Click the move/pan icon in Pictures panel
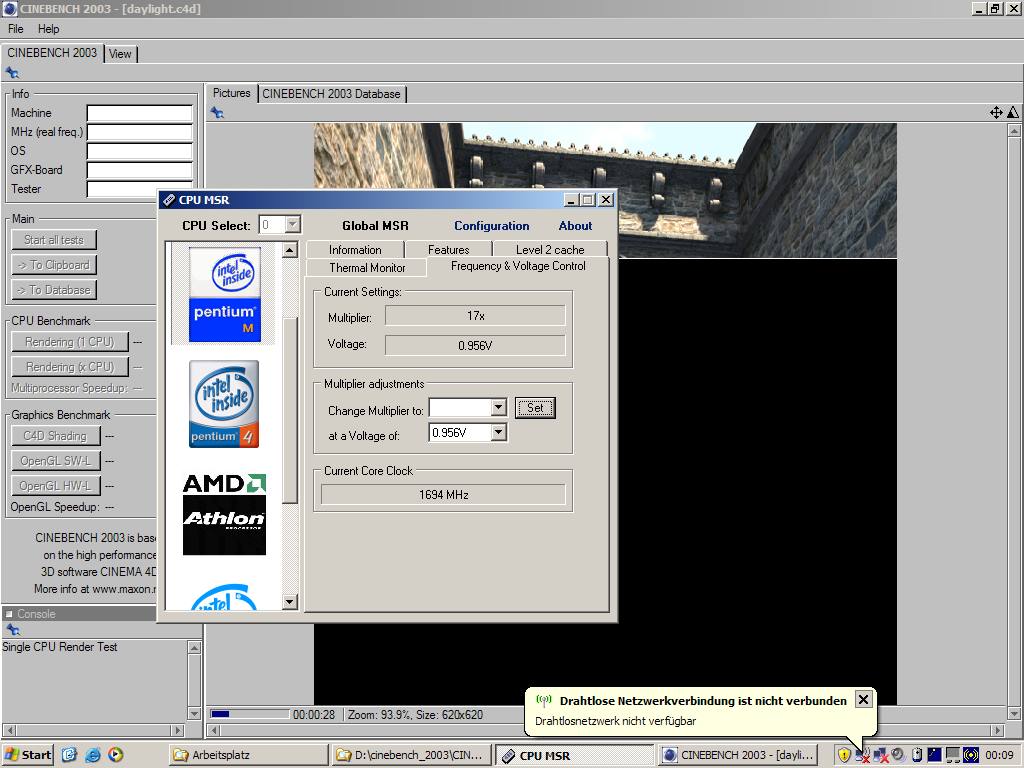This screenshot has height=768, width=1024. 996,112
